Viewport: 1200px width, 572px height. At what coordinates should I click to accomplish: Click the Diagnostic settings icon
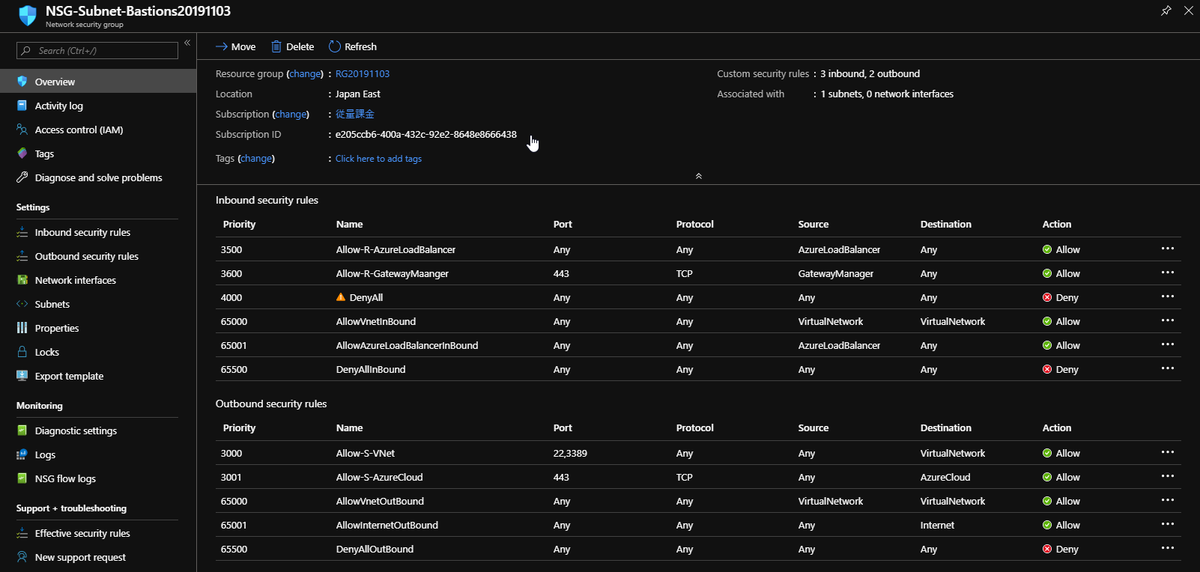coord(23,431)
